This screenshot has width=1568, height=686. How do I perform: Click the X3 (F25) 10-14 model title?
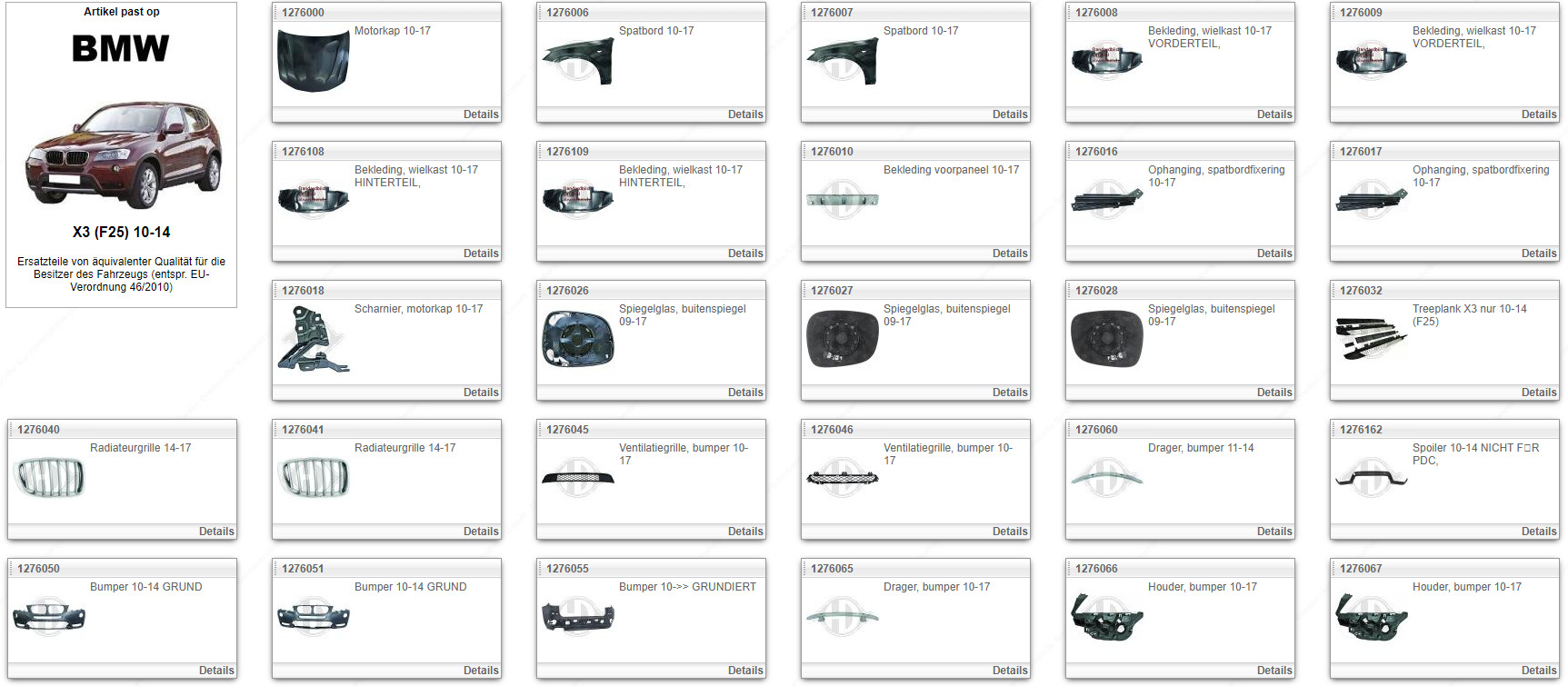tap(122, 233)
